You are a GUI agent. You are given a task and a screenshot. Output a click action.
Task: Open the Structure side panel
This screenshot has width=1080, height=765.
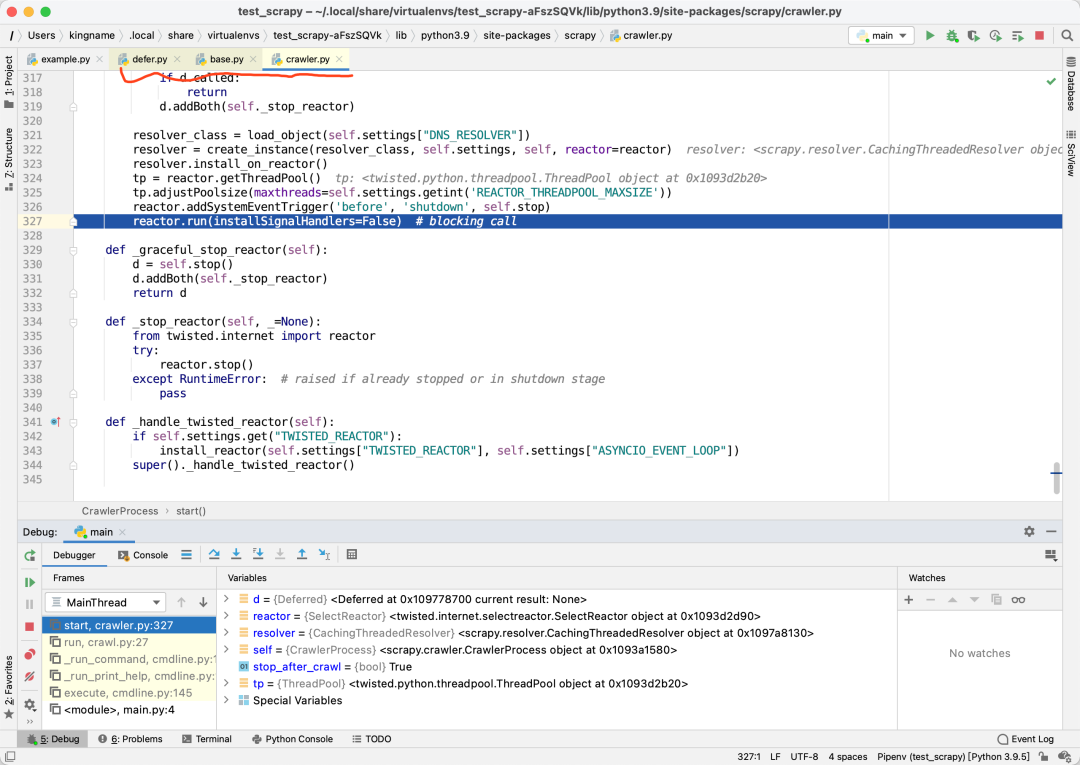point(8,159)
